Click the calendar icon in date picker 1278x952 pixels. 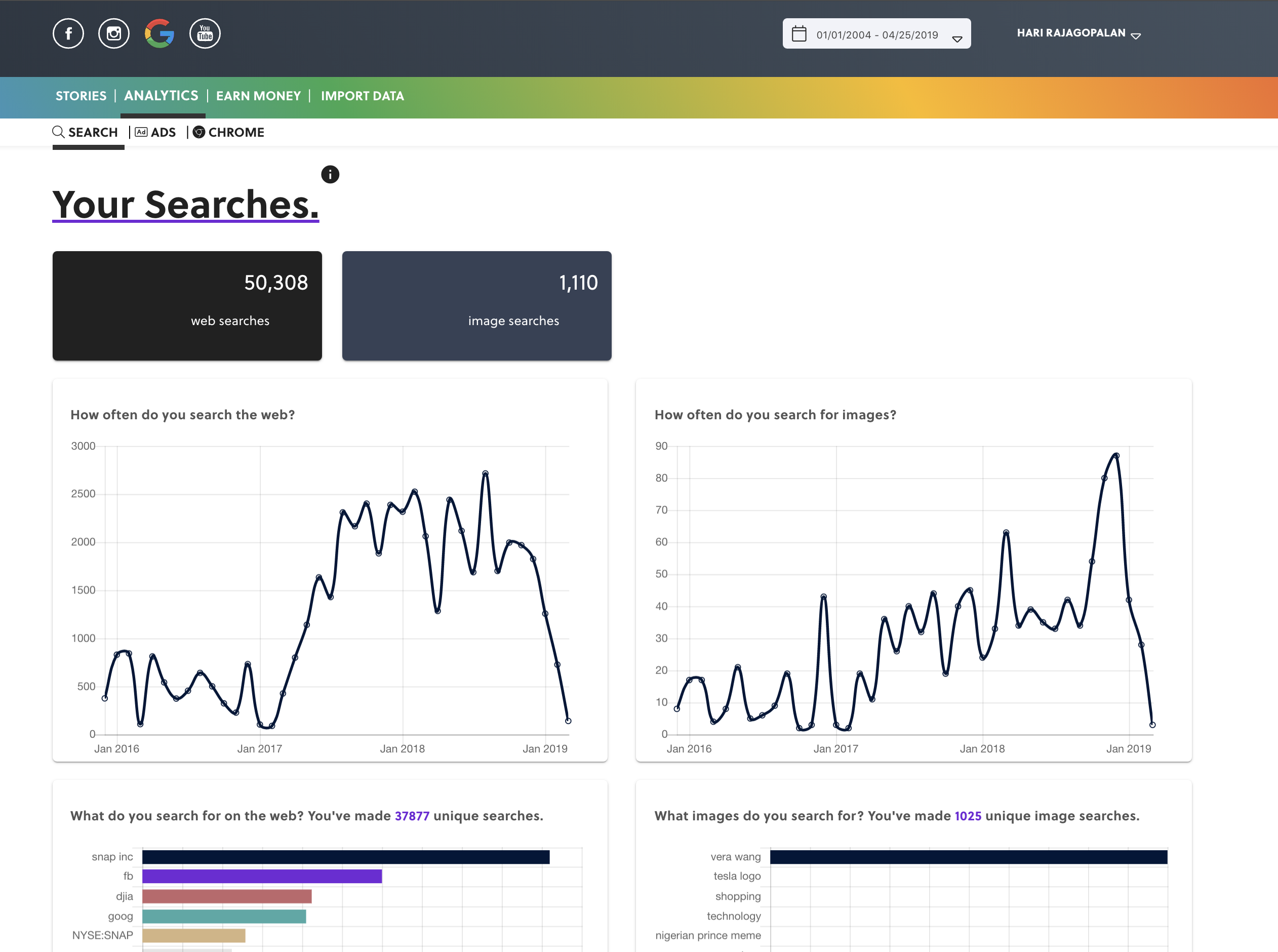(798, 34)
